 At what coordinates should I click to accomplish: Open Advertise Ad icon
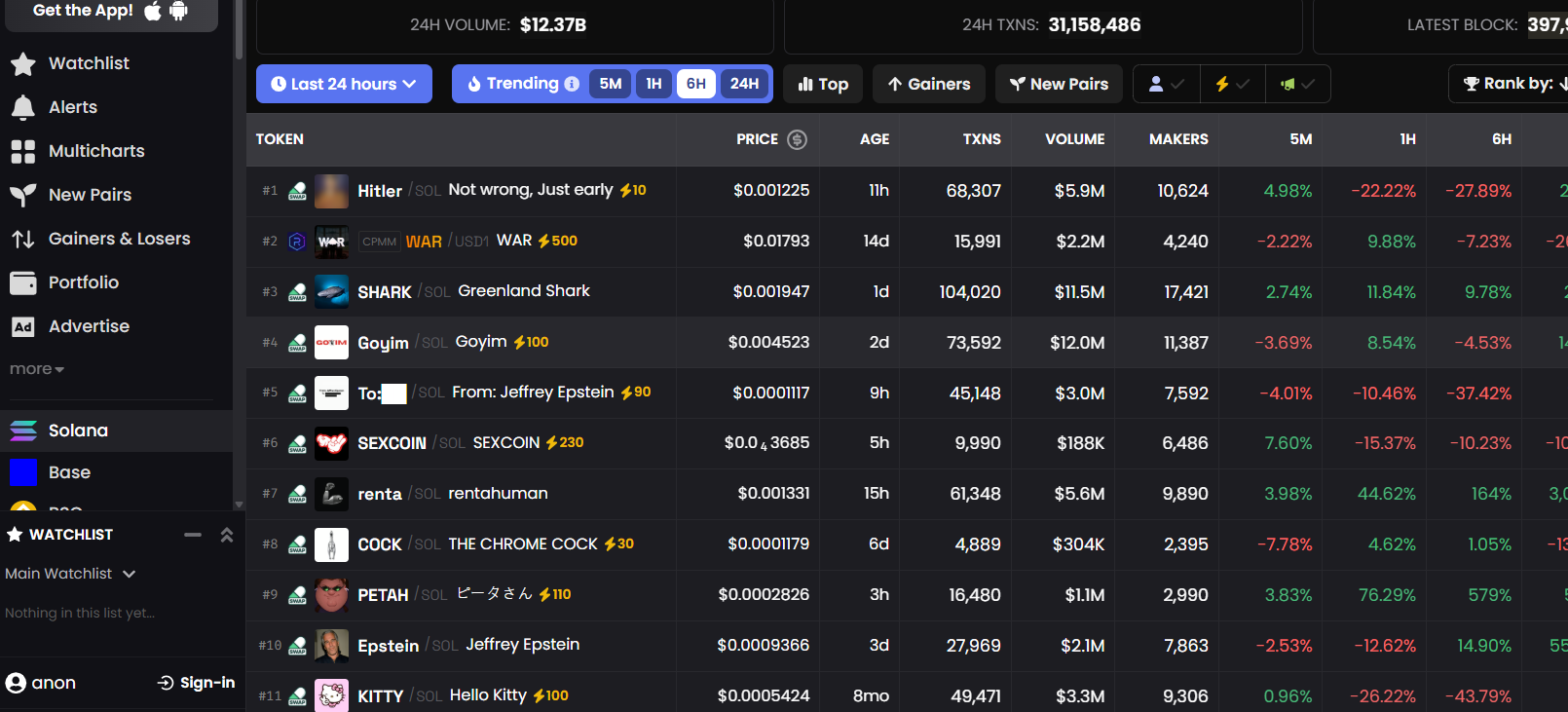click(23, 326)
